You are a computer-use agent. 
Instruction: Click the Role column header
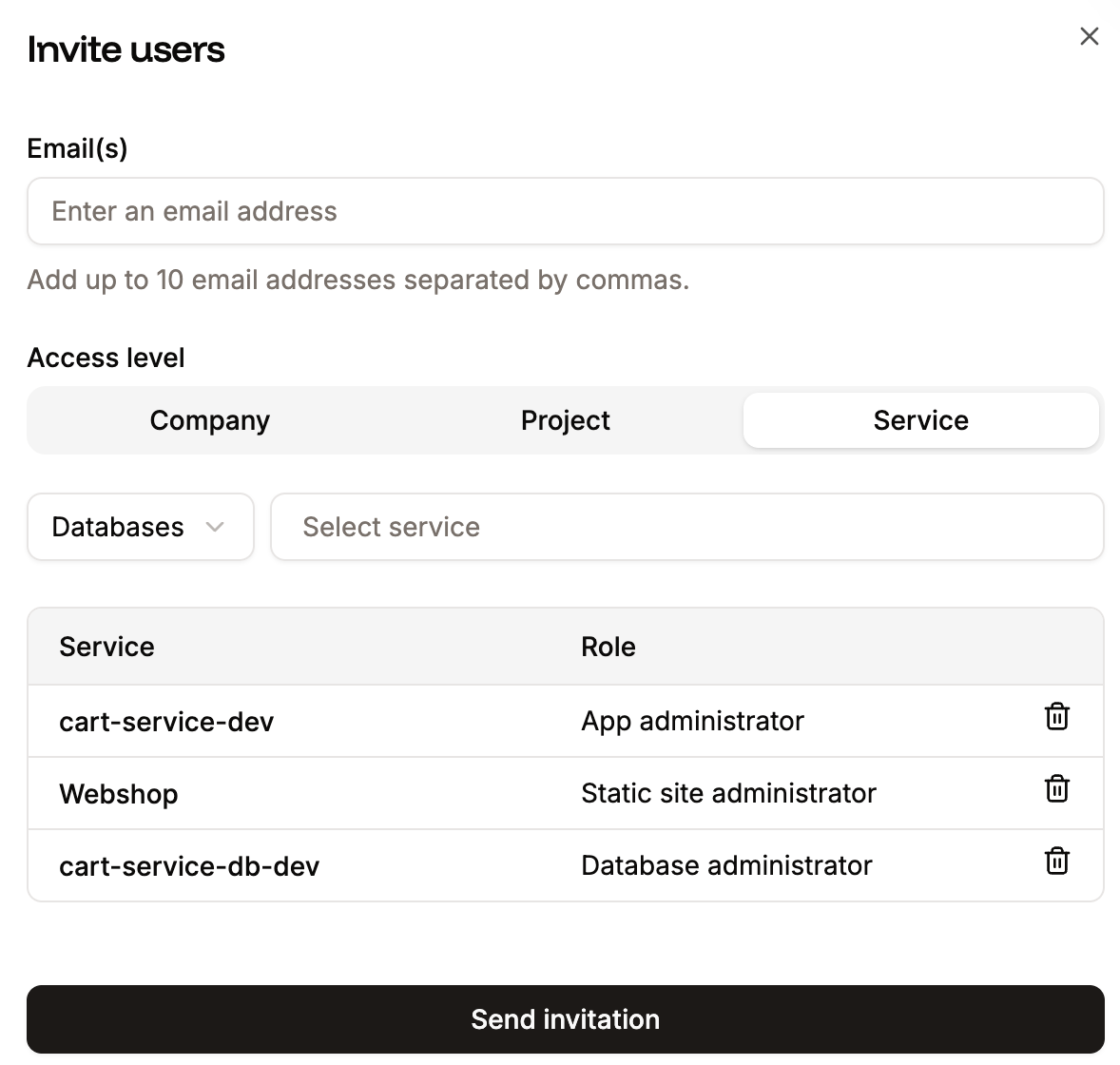(x=608, y=647)
